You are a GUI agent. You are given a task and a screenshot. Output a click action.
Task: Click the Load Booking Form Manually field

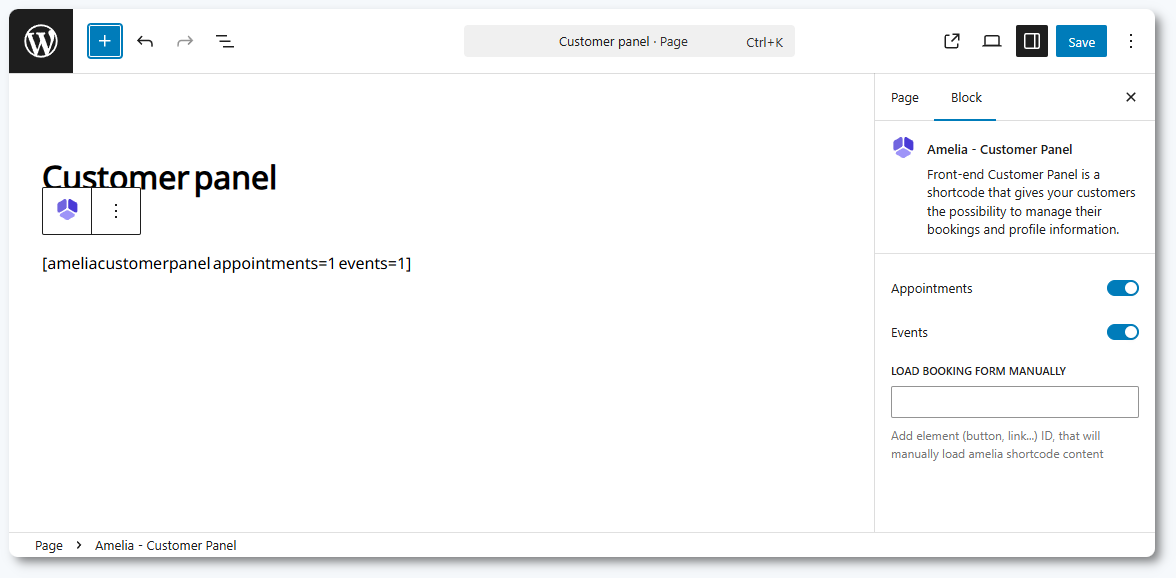coord(1014,402)
